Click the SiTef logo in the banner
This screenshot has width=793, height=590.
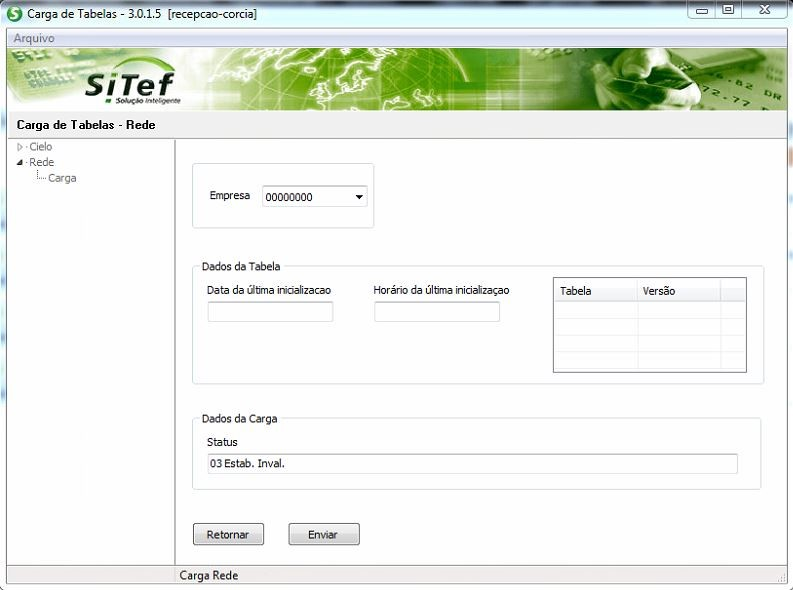point(131,82)
